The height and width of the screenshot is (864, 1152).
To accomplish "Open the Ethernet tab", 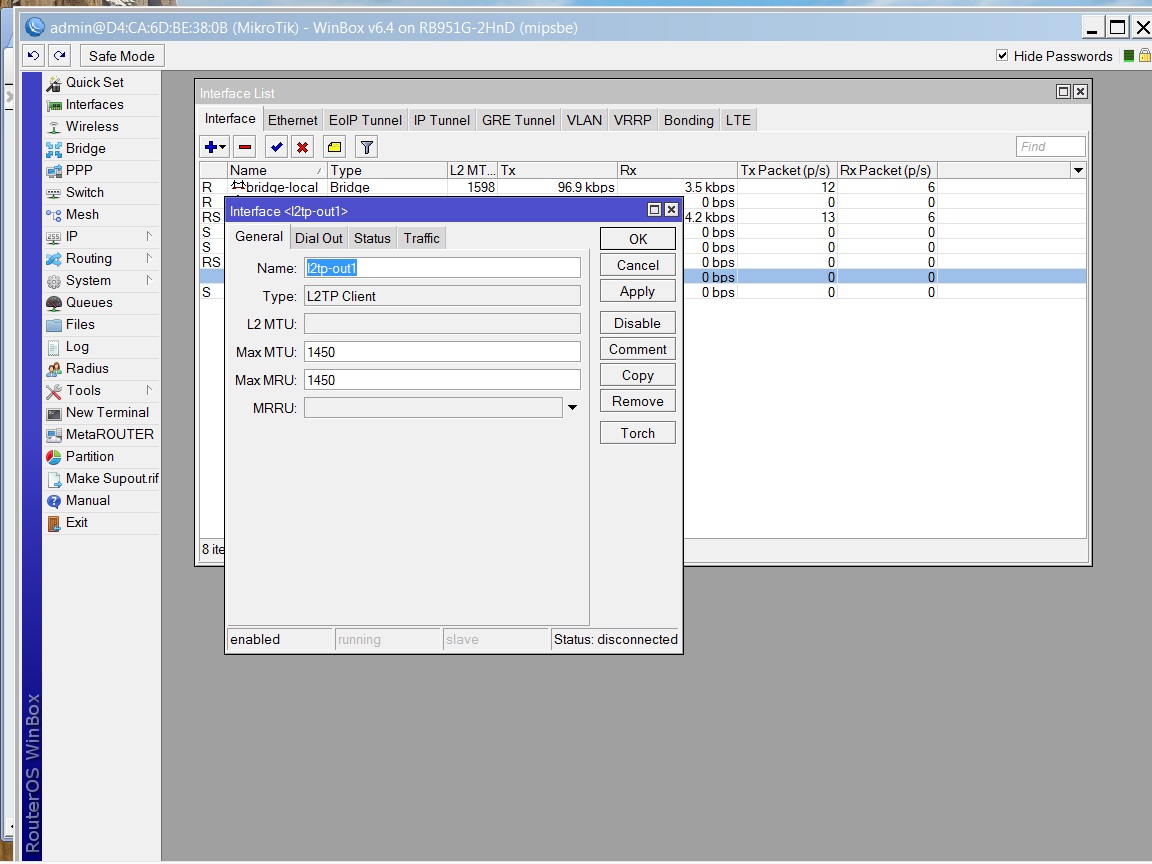I will point(292,120).
